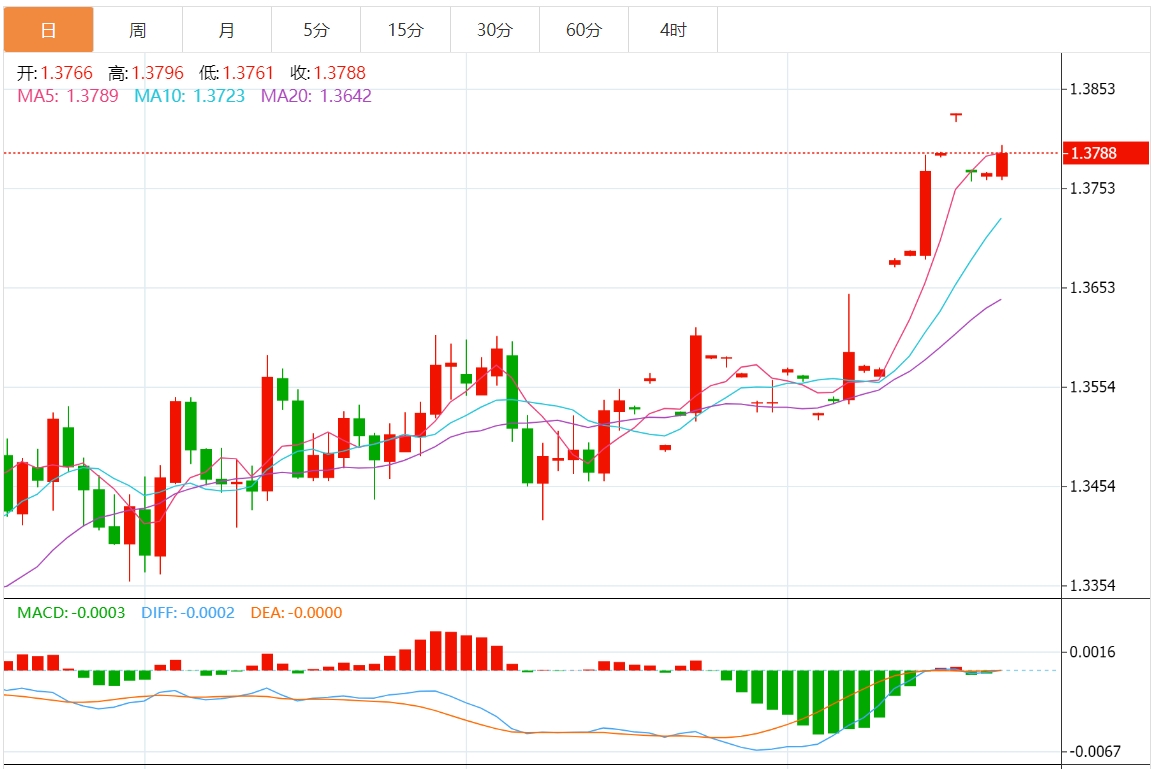This screenshot has height=769, width=1174.
Task: Click the 1.3554 price axis label
Action: (1092, 387)
